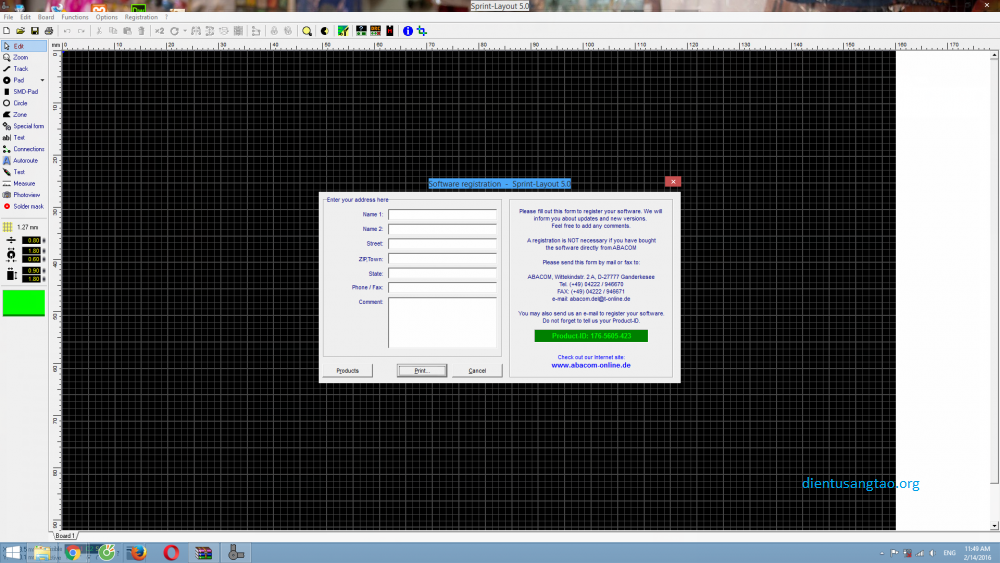The width and height of the screenshot is (1000, 563).
Task: Save the layout with the floppy disk icon
Action: click(34, 31)
